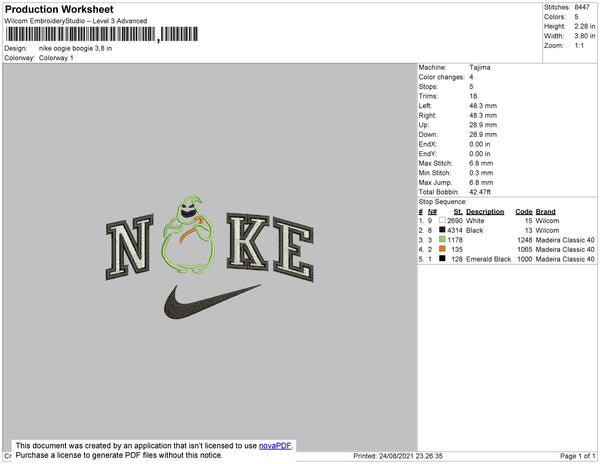The height and width of the screenshot is (464, 600).
Task: Click the white thread color swatch
Action: point(442,220)
